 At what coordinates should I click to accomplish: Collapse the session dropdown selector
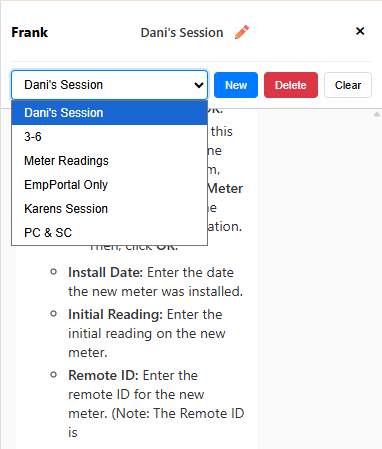click(110, 85)
